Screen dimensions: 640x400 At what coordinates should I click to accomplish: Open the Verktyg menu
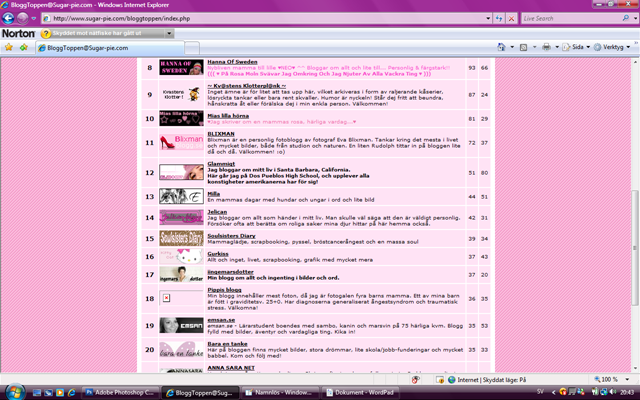[611, 47]
